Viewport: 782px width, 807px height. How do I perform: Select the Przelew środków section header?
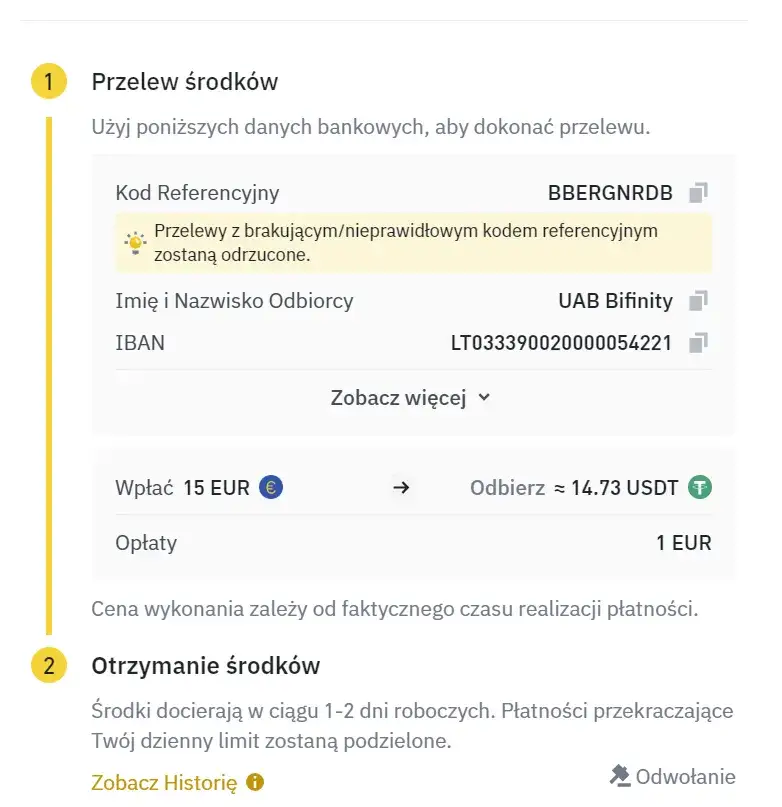(184, 82)
